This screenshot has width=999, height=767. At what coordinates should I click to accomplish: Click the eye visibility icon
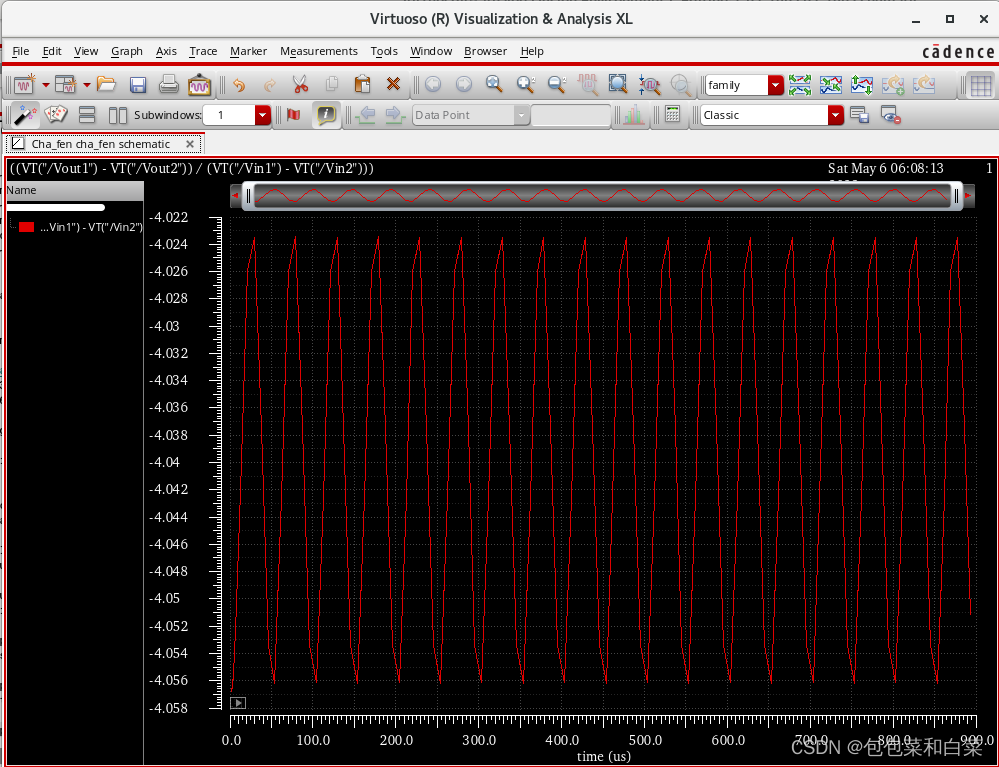tap(890, 115)
